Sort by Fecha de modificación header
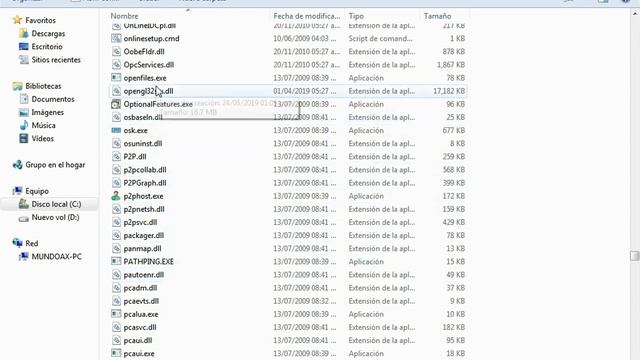This screenshot has width=640, height=360. pyautogui.click(x=308, y=16)
